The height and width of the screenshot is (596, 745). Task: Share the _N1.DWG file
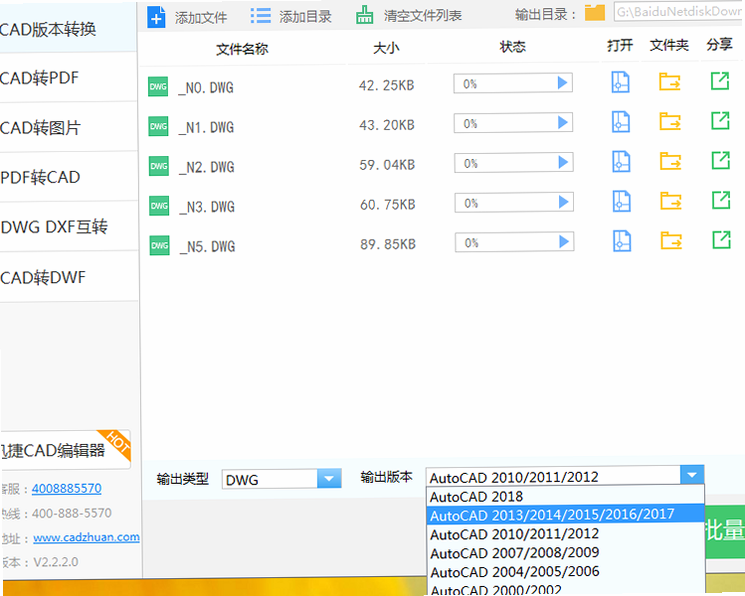click(x=720, y=121)
